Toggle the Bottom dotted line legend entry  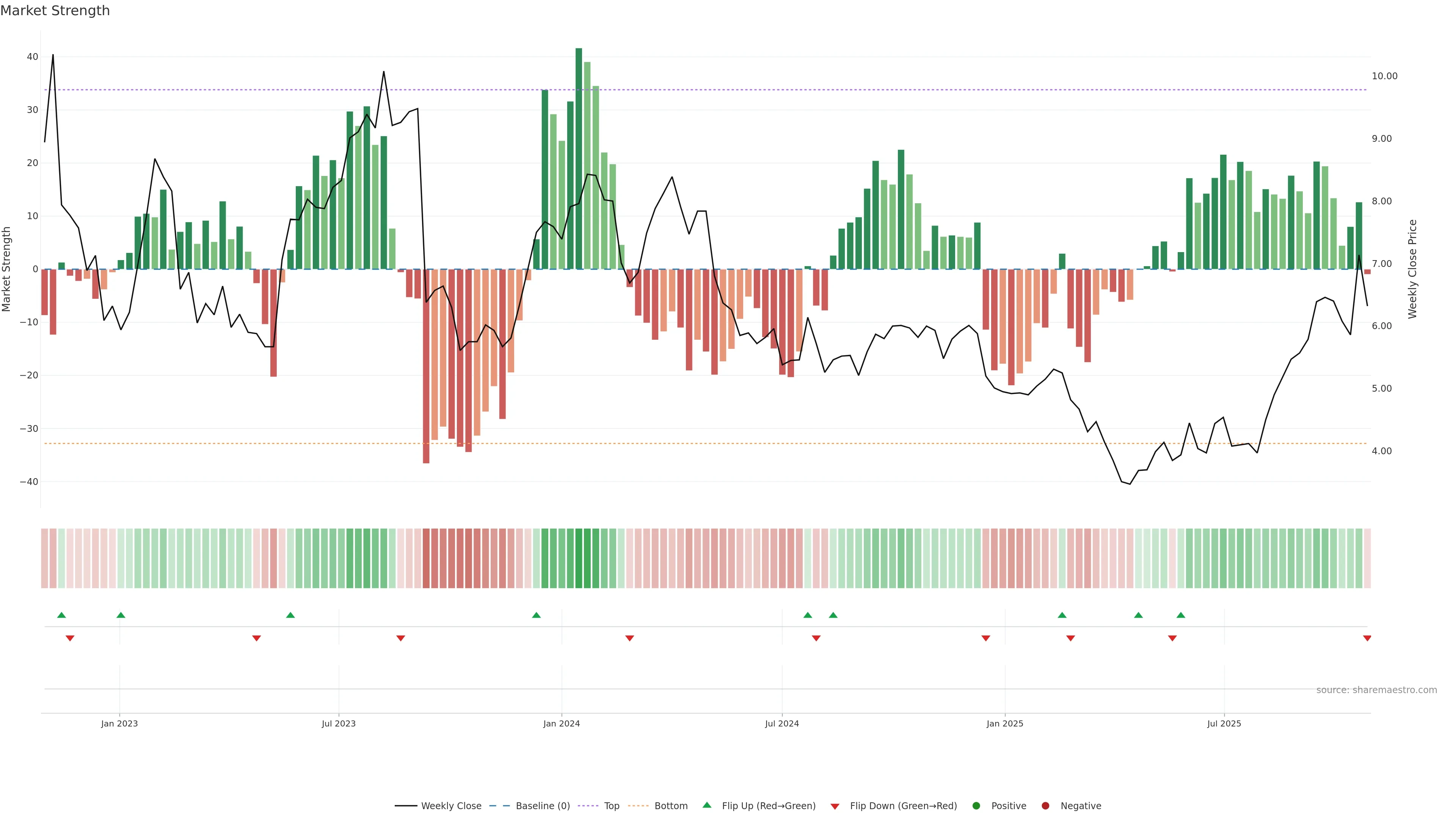(x=670, y=806)
